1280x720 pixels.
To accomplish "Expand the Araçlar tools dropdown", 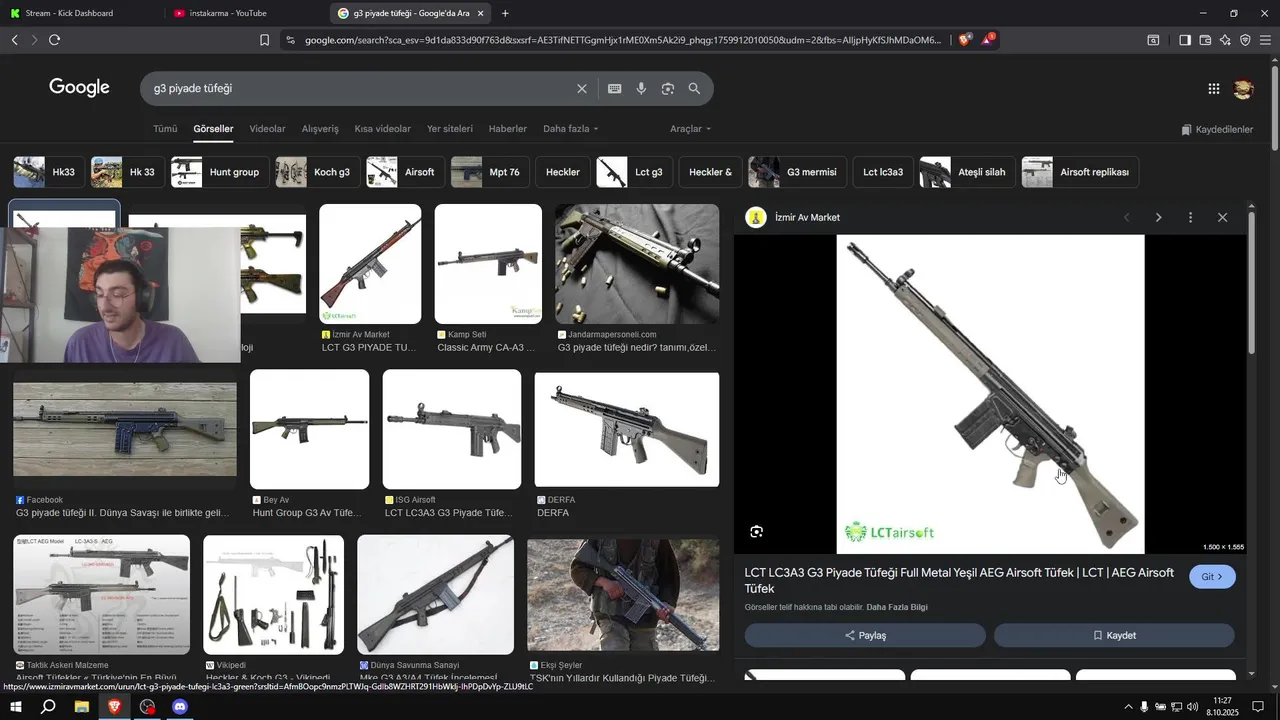I will tap(690, 129).
